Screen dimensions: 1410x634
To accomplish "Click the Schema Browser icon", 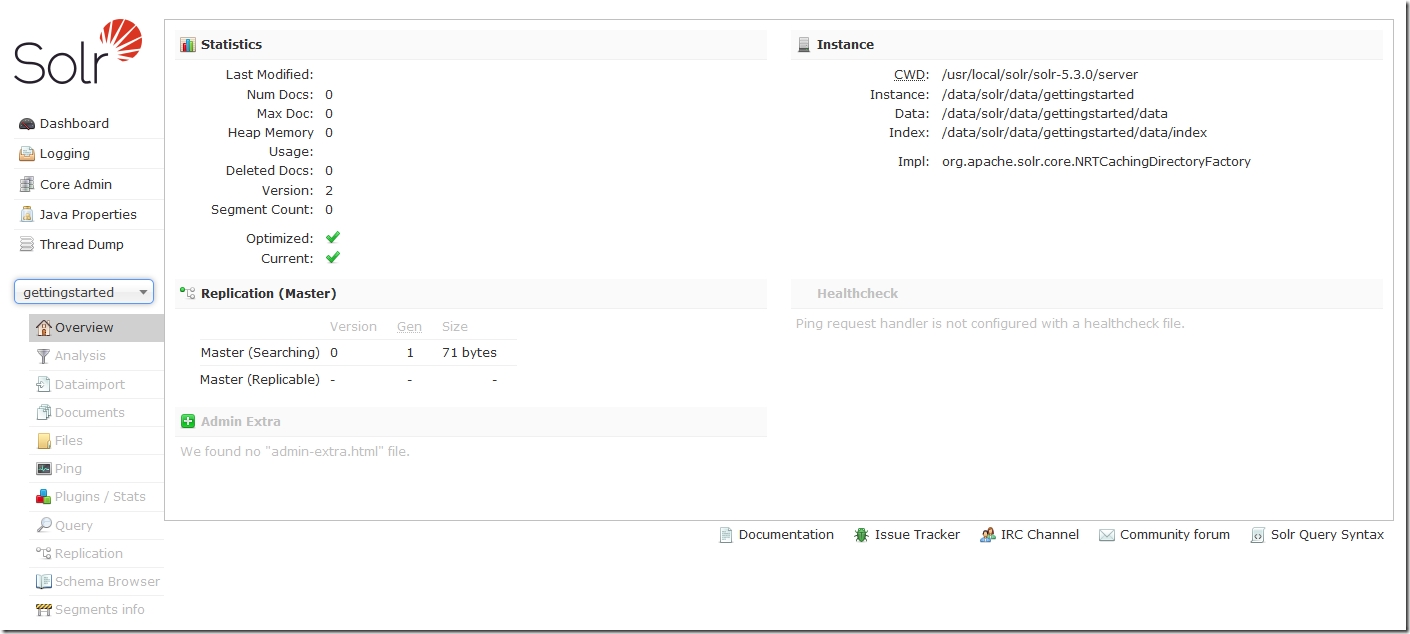I will [x=44, y=581].
